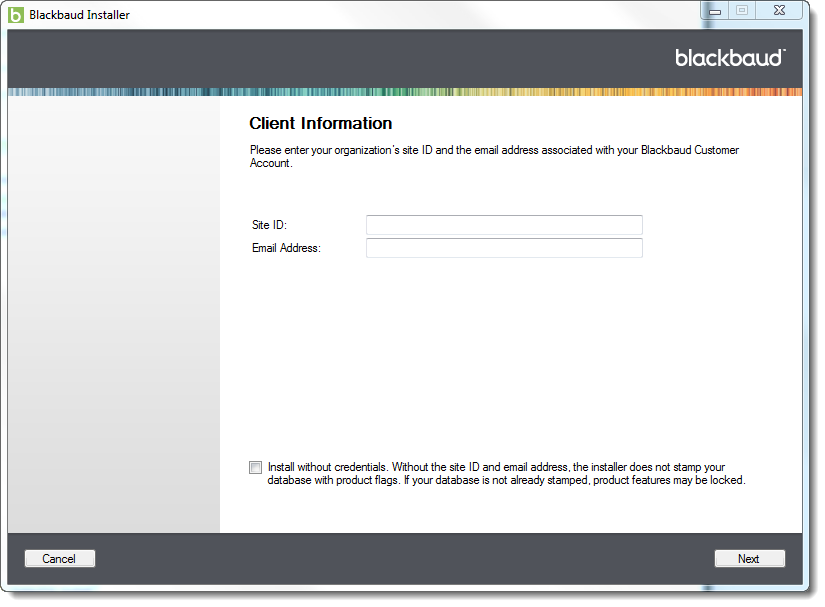Click the Next button
Viewport: 825px width, 607px height.
click(749, 559)
